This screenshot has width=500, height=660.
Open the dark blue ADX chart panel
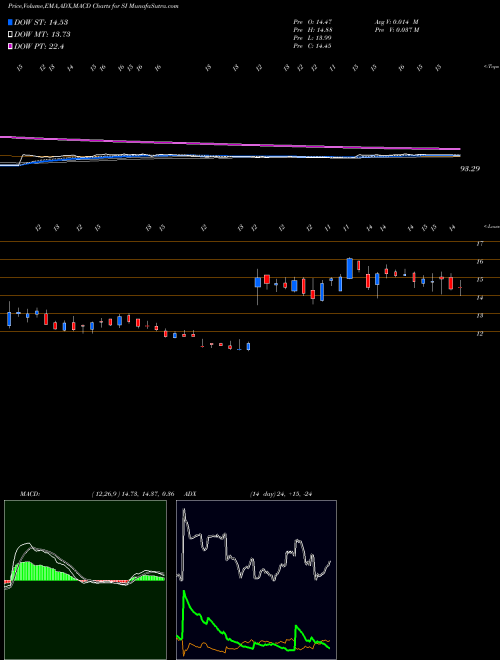[x=256, y=580]
